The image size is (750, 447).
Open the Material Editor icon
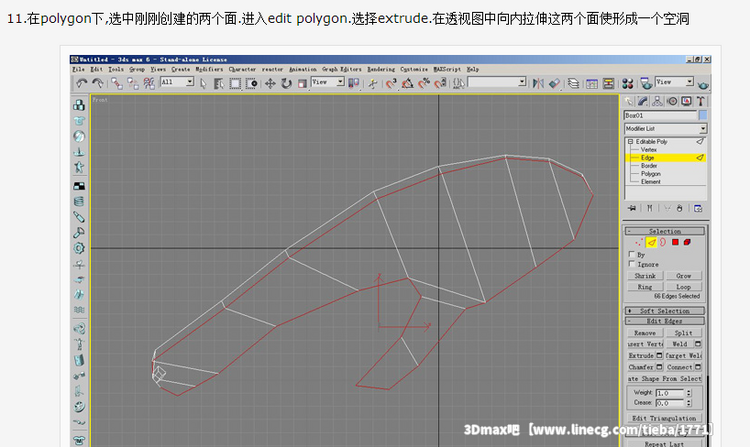pyautogui.click(x=628, y=84)
